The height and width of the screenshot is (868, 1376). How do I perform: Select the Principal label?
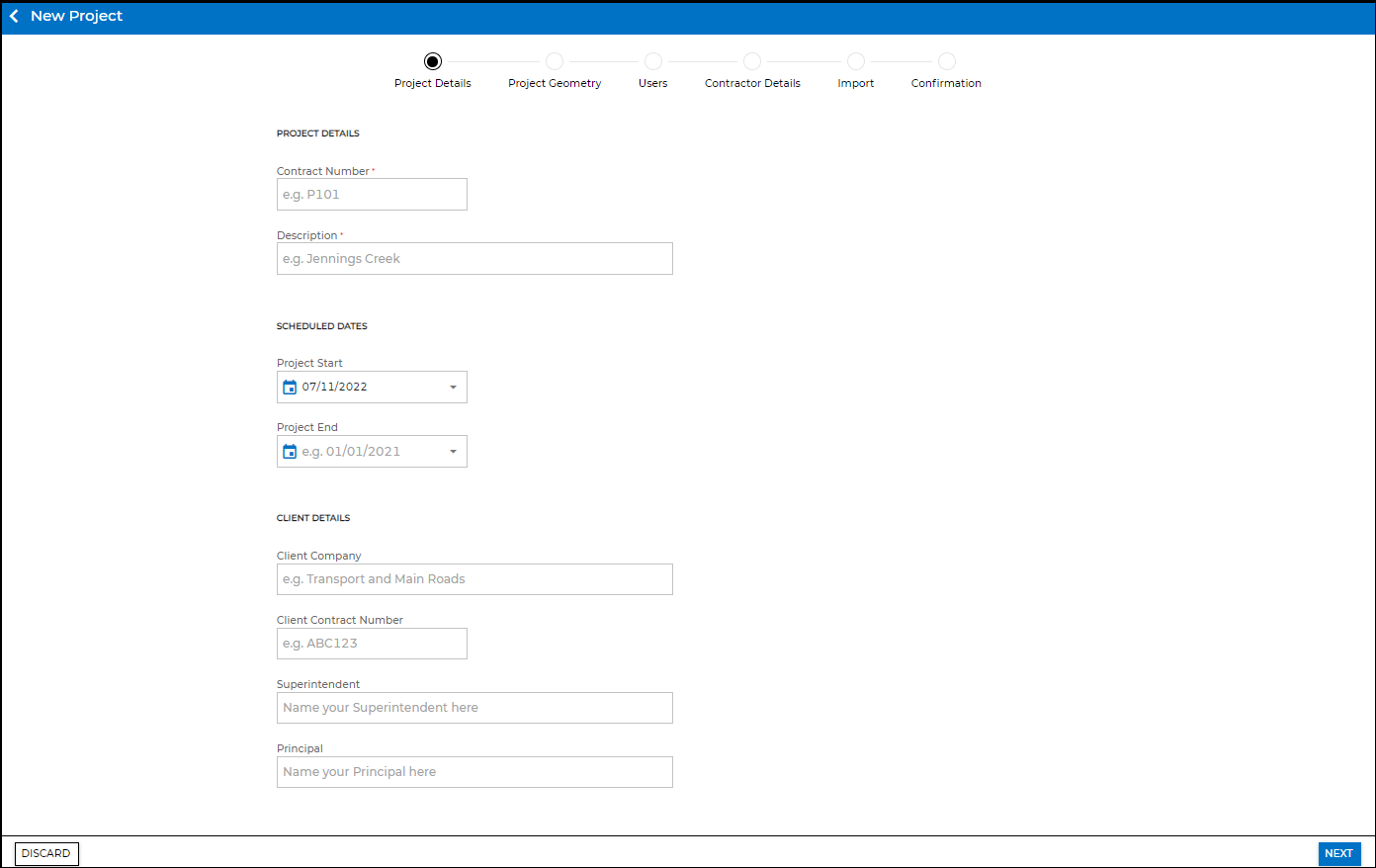(301, 748)
